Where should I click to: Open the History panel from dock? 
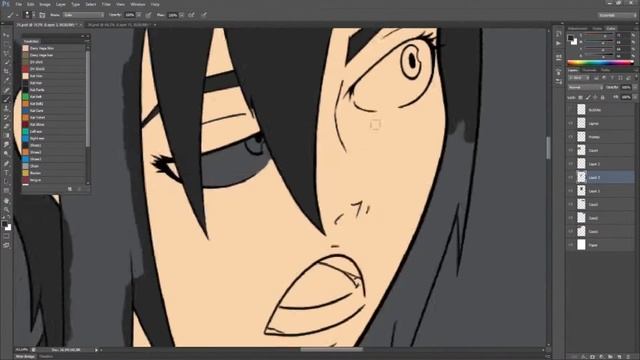558,34
